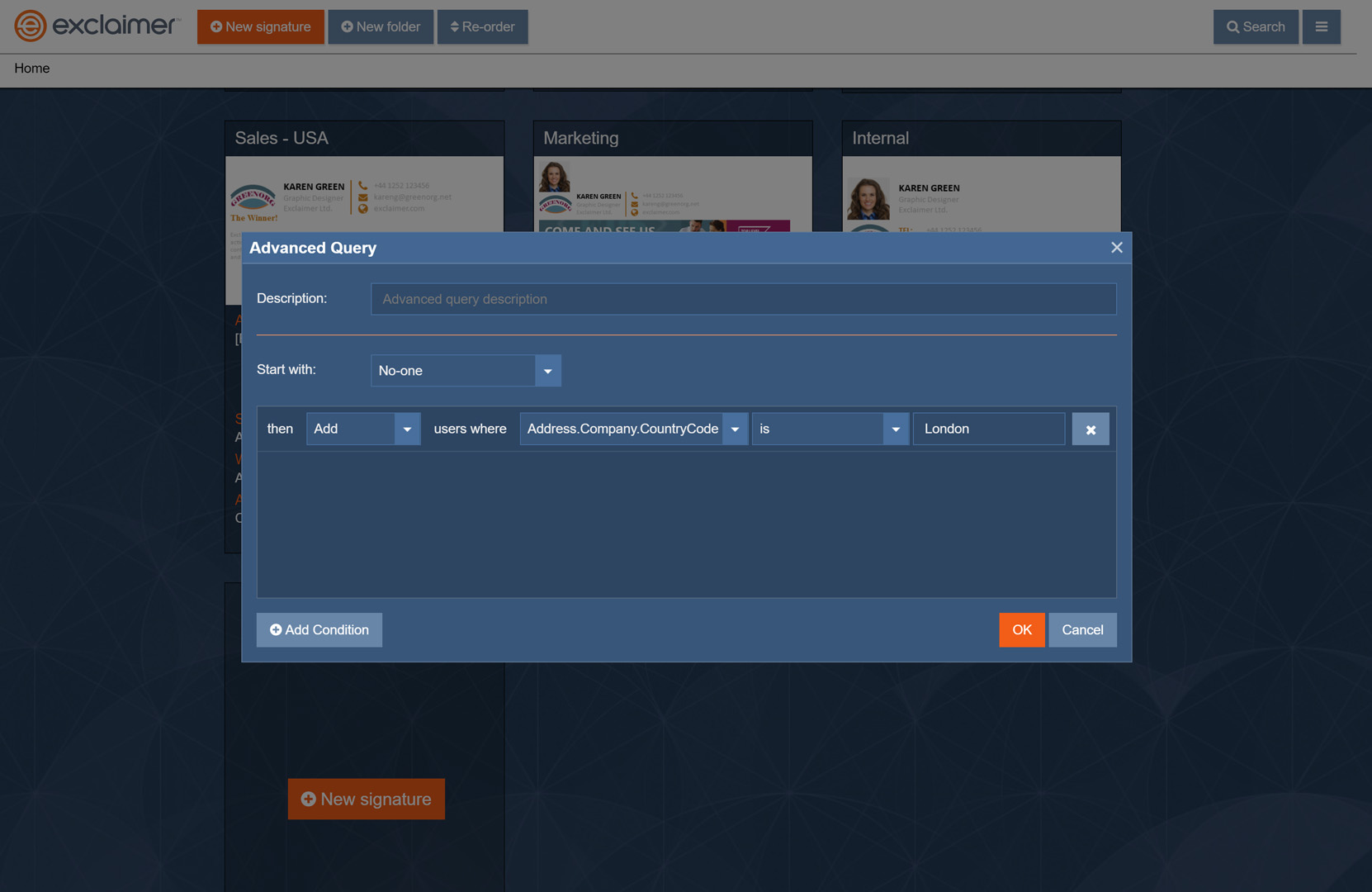The width and height of the screenshot is (1372, 892).
Task: Click the London value input field
Action: (989, 429)
